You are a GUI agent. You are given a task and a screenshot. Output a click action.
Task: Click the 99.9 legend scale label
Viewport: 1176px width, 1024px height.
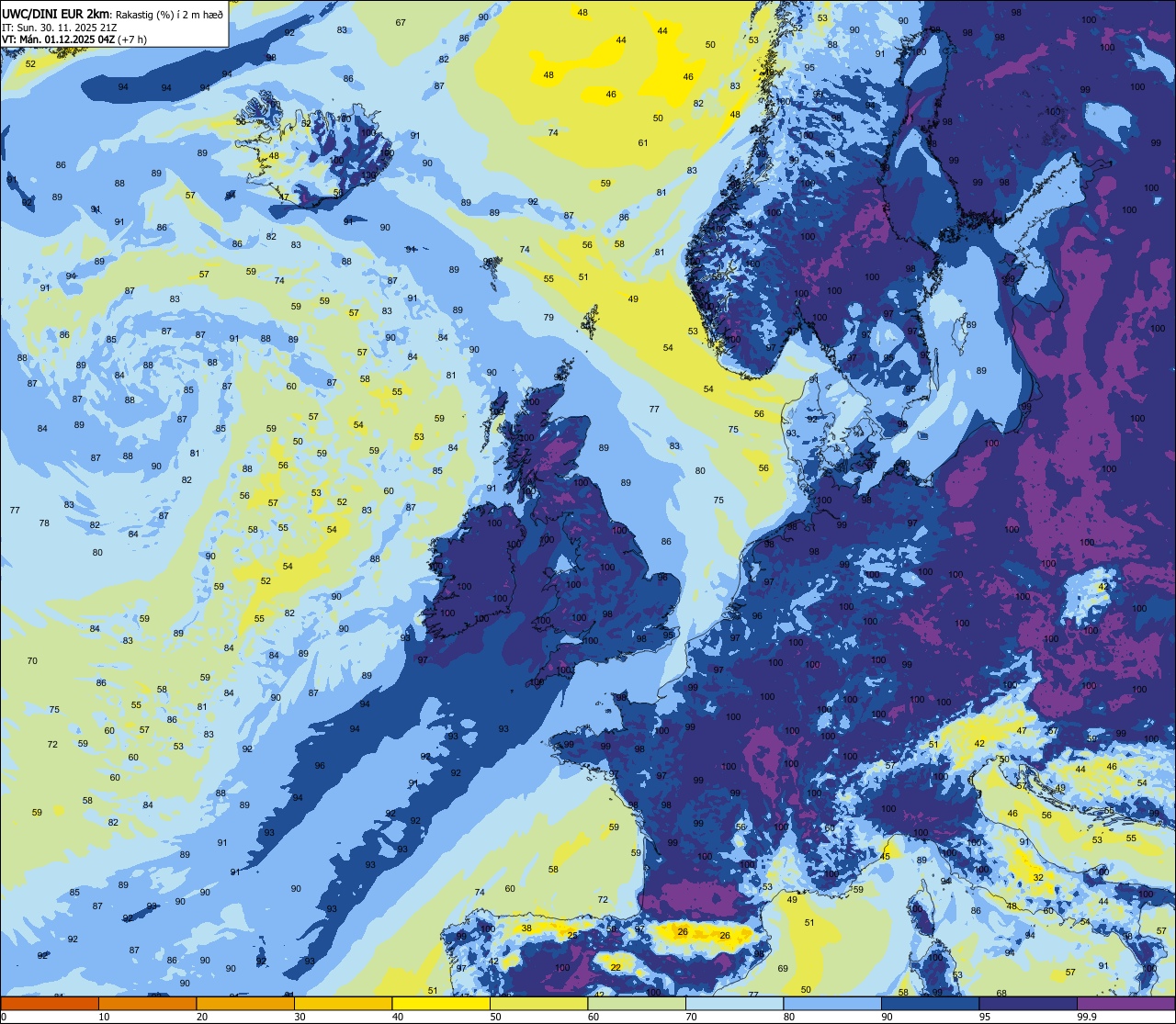[x=1088, y=1017]
